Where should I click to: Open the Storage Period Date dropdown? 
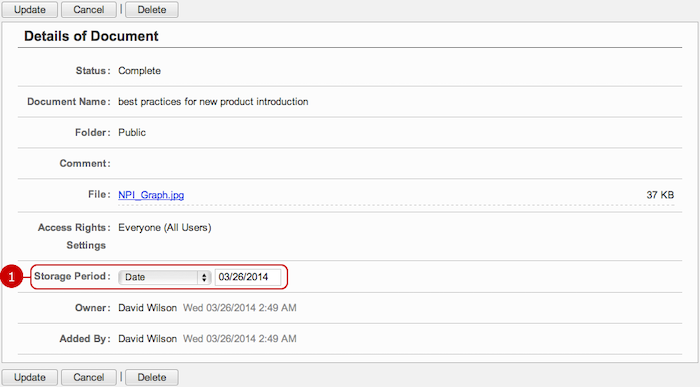[x=164, y=277]
